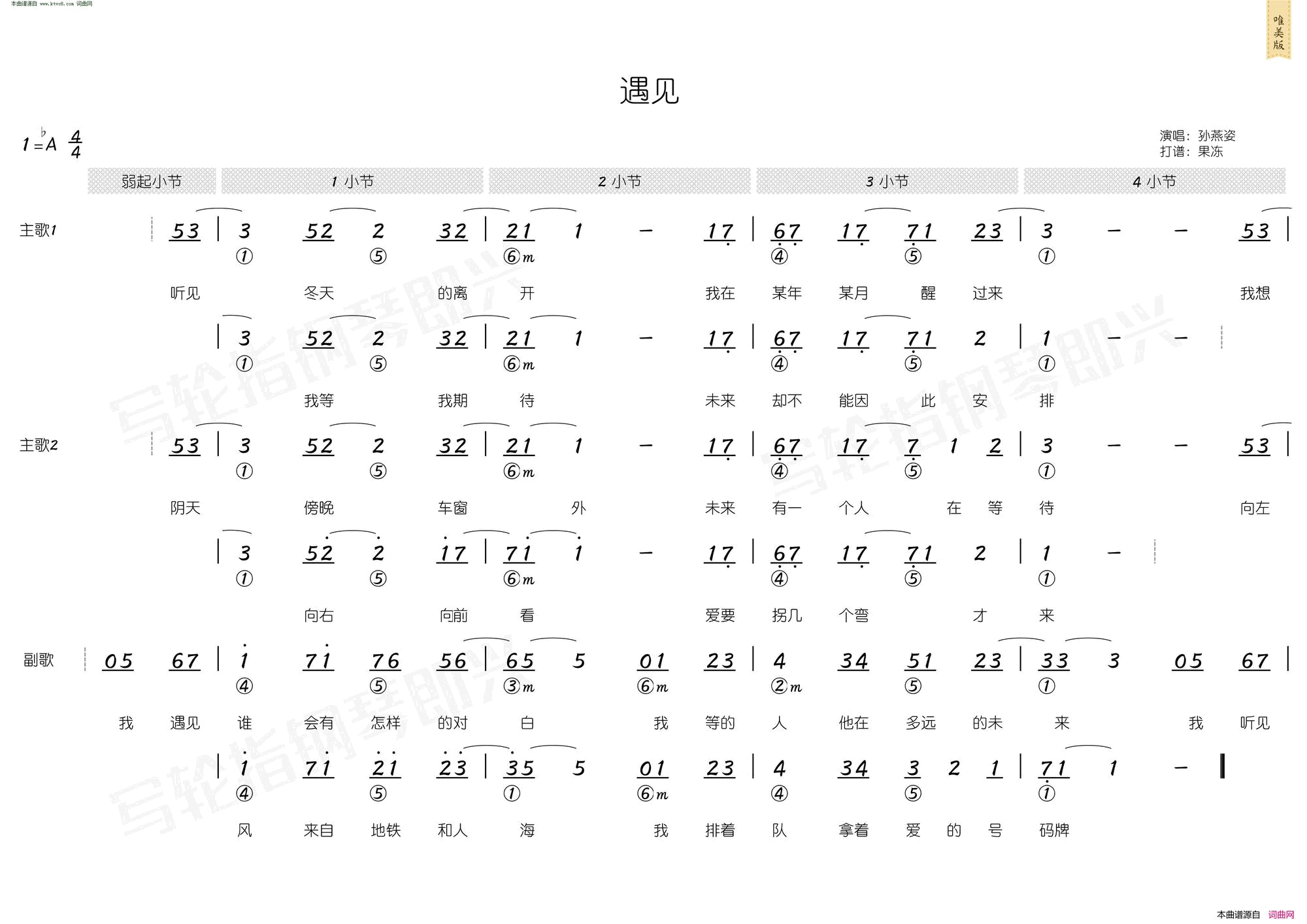This screenshot has height=924, width=1307.
Task: Click the lyric 拐几
Action: (x=787, y=616)
